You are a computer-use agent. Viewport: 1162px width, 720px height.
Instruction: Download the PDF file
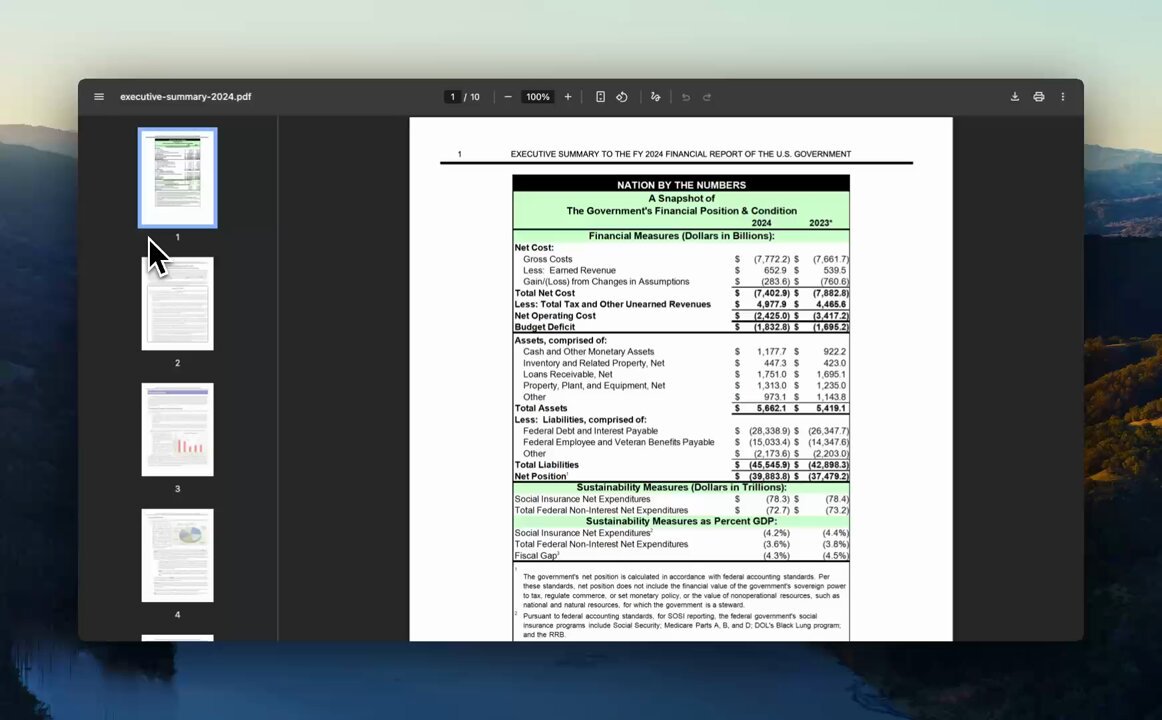coord(1014,97)
